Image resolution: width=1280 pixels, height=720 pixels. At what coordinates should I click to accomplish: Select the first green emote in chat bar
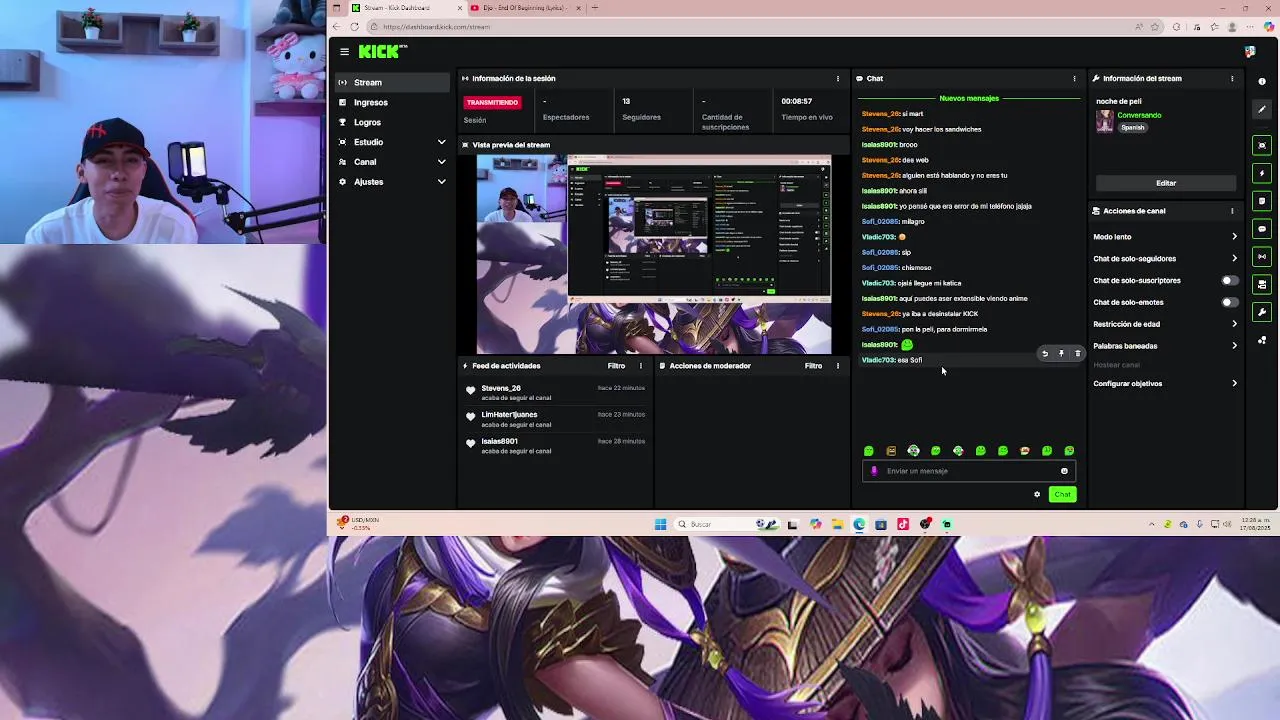pos(868,451)
